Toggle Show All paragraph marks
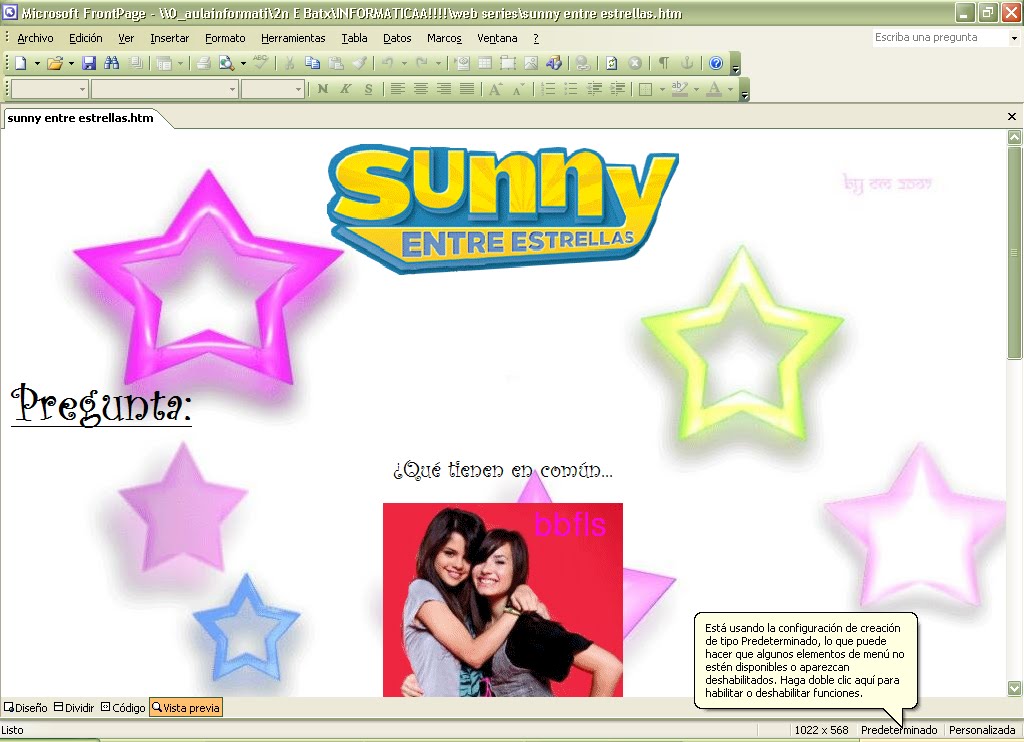This screenshot has width=1024, height=742. pyautogui.click(x=664, y=63)
